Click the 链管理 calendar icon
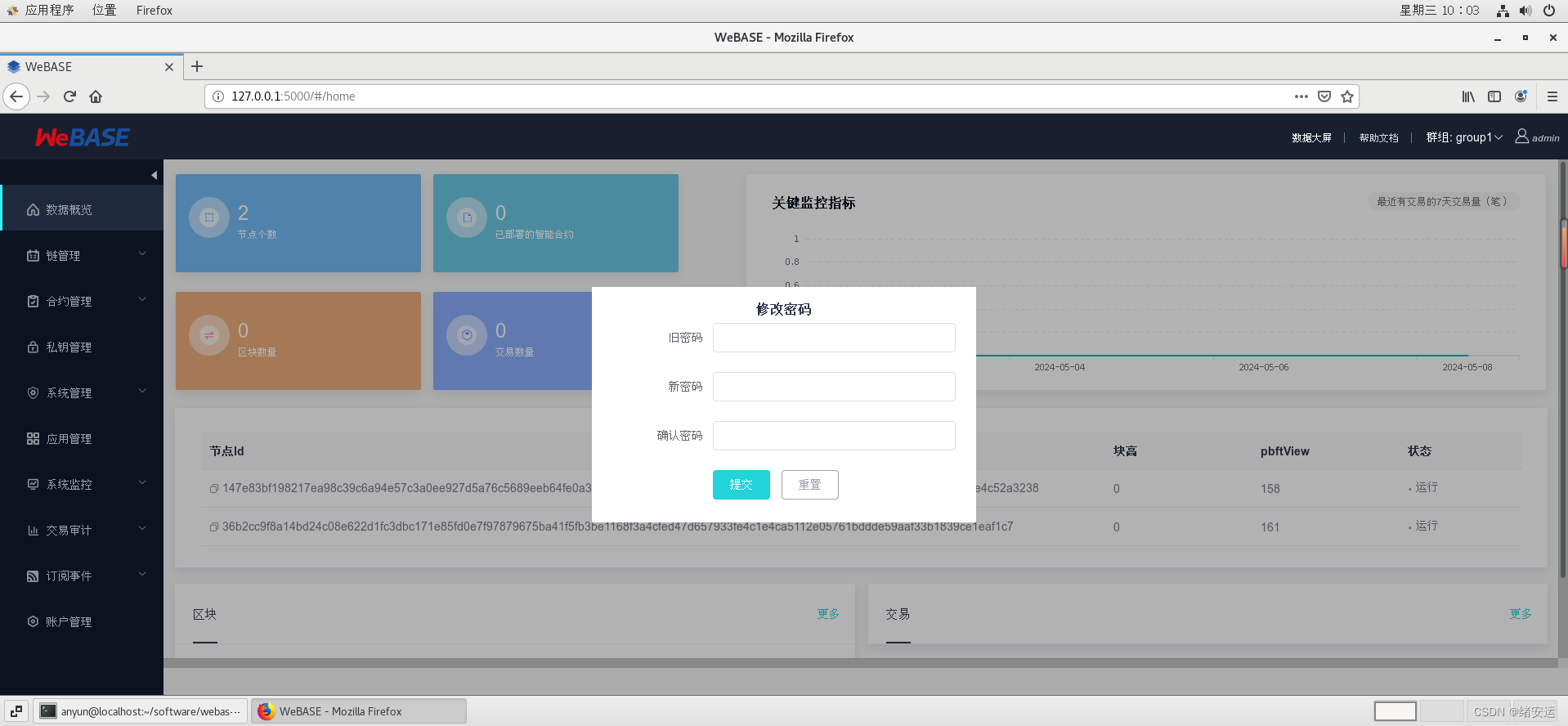 click(33, 256)
